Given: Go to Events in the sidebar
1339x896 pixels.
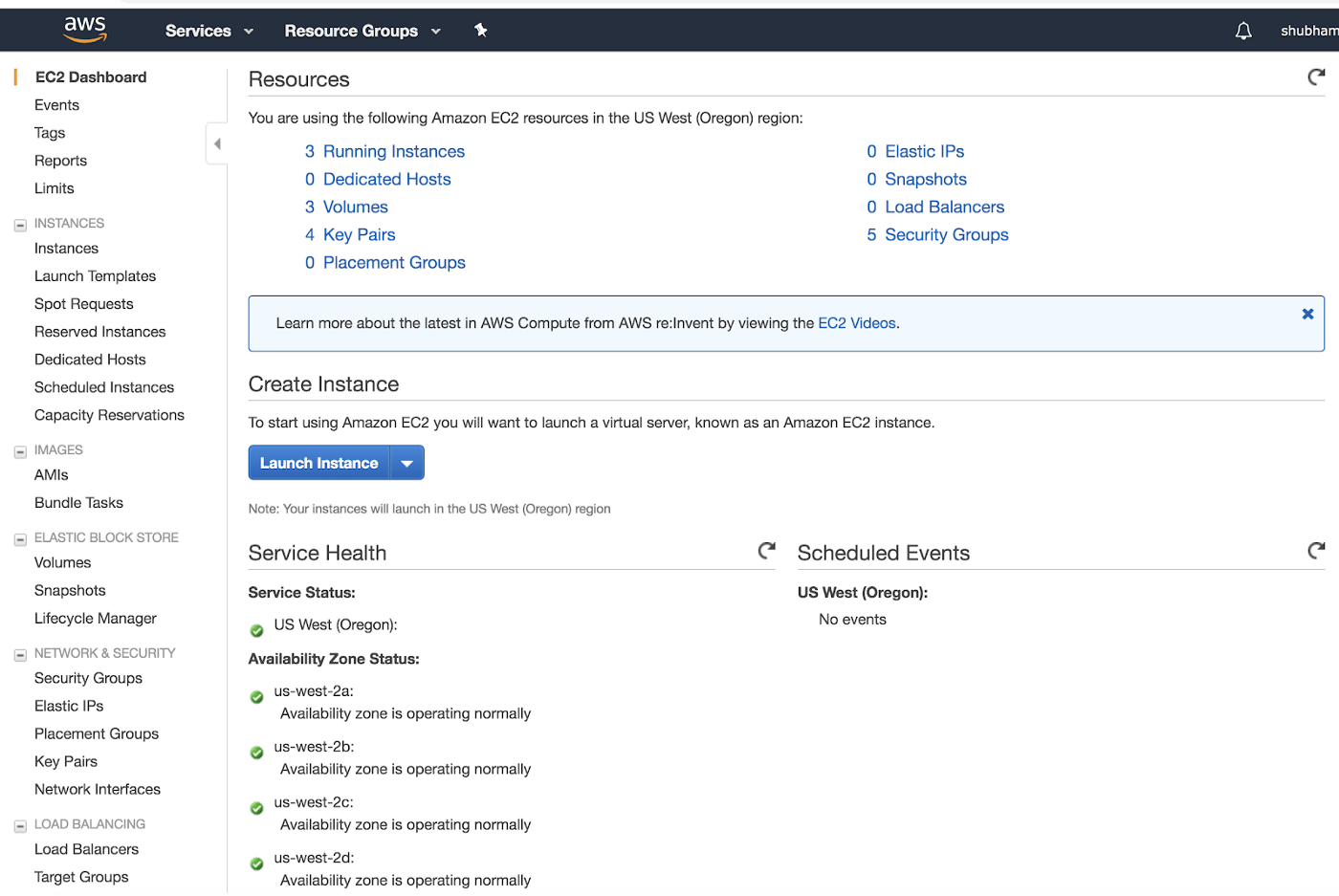Looking at the screenshot, I should pos(56,105).
